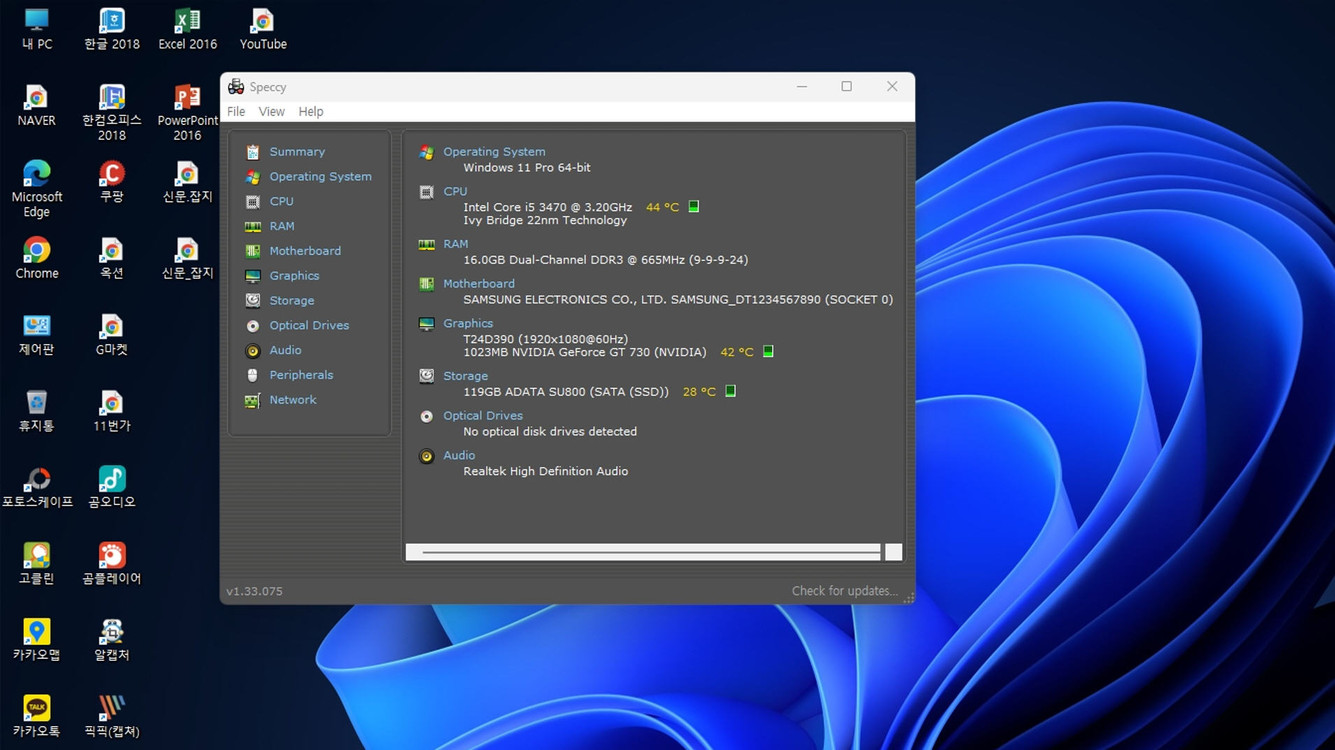Maximize the Speccy window
Viewport: 1335px width, 750px height.
(846, 87)
